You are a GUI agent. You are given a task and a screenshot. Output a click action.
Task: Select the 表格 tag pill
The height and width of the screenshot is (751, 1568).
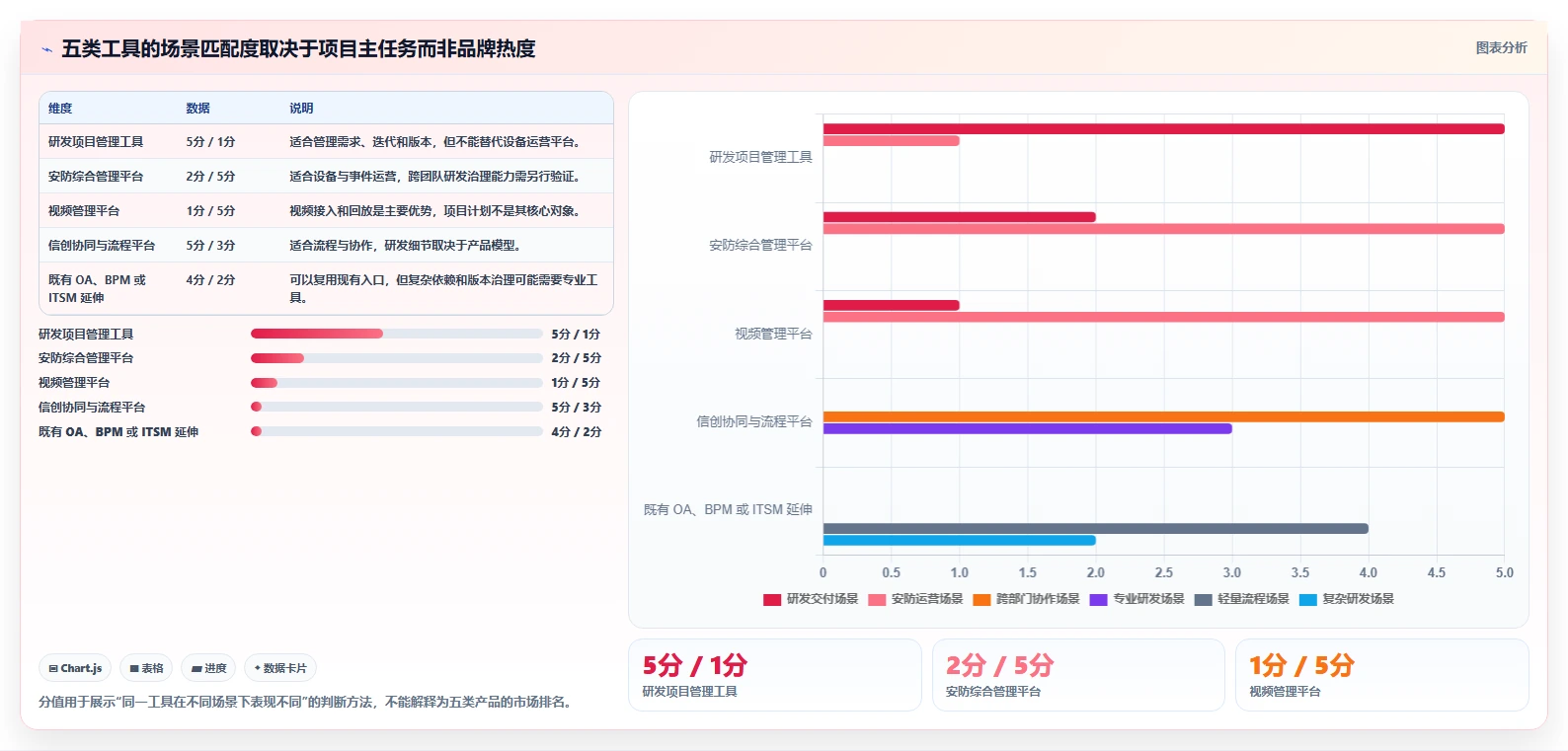(x=146, y=668)
